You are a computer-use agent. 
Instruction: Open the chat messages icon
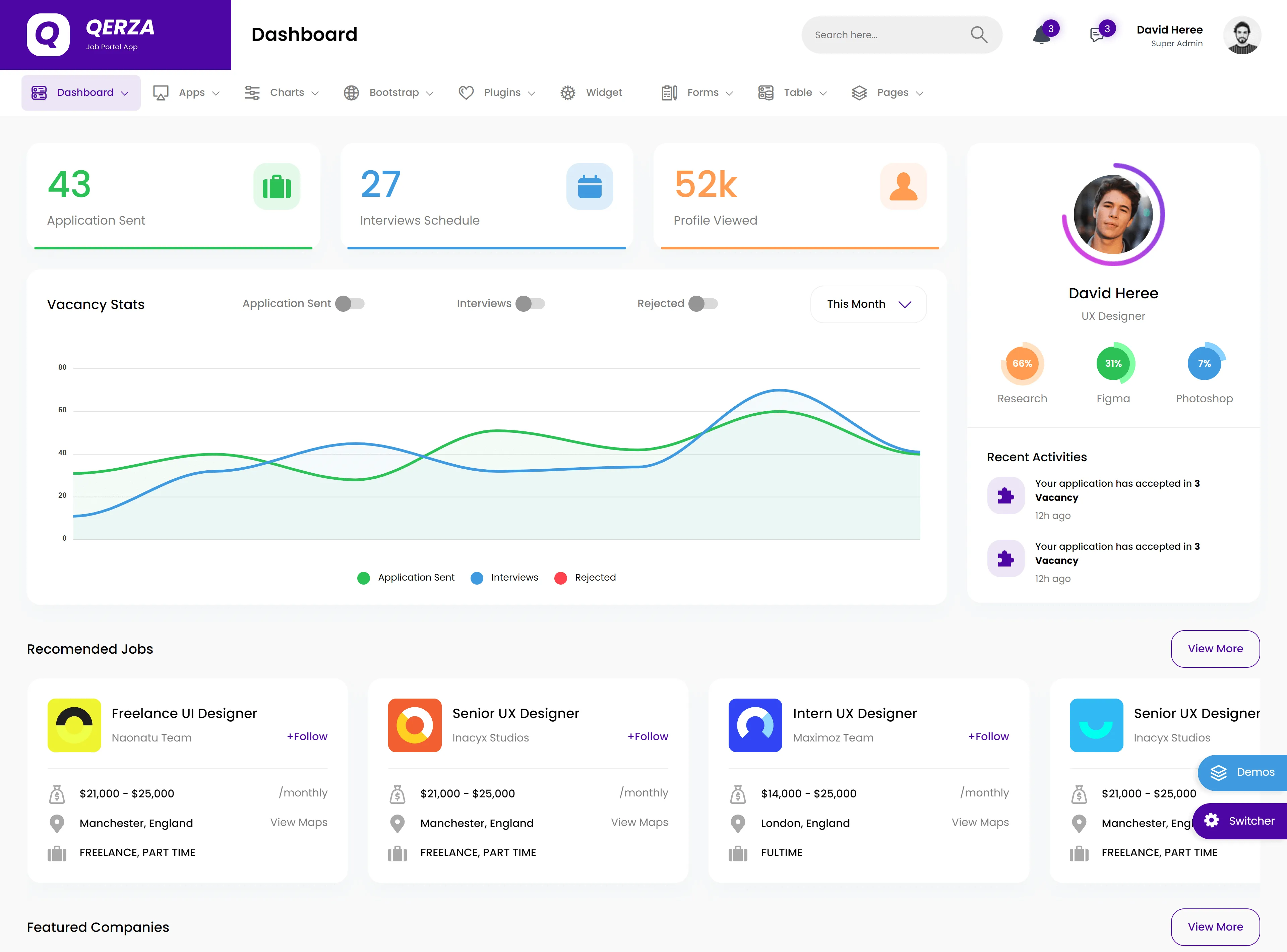coord(1097,35)
